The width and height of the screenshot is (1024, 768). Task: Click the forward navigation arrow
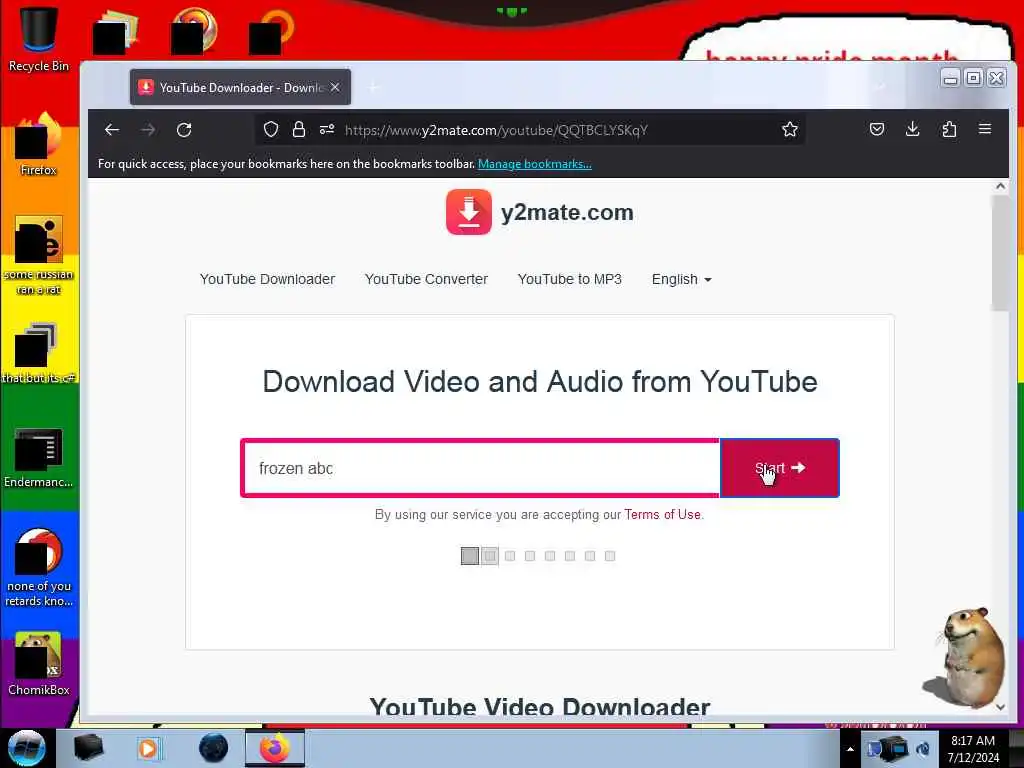tap(148, 130)
